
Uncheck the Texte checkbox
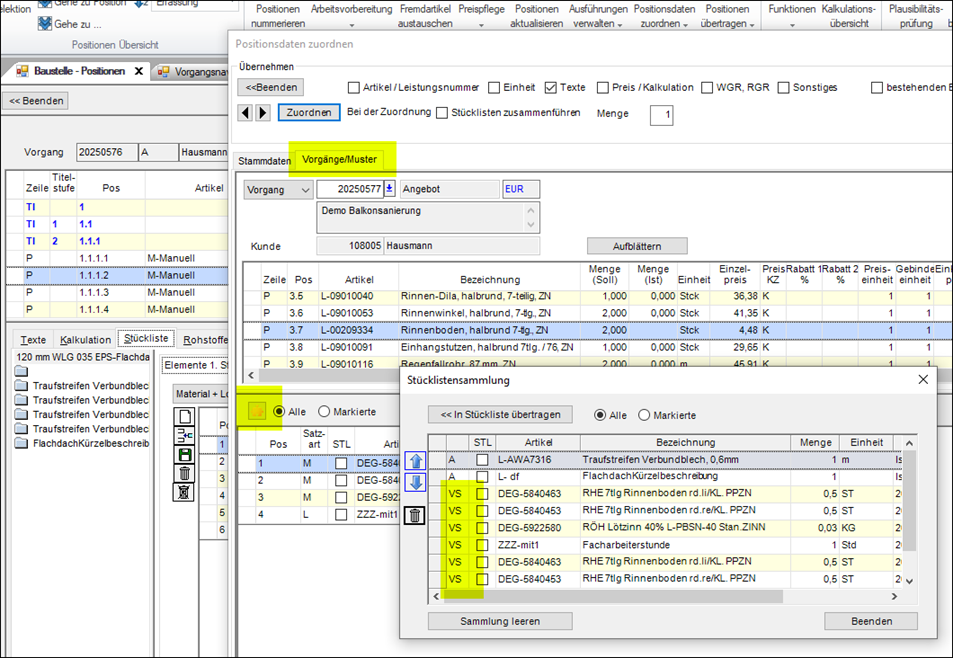point(551,87)
